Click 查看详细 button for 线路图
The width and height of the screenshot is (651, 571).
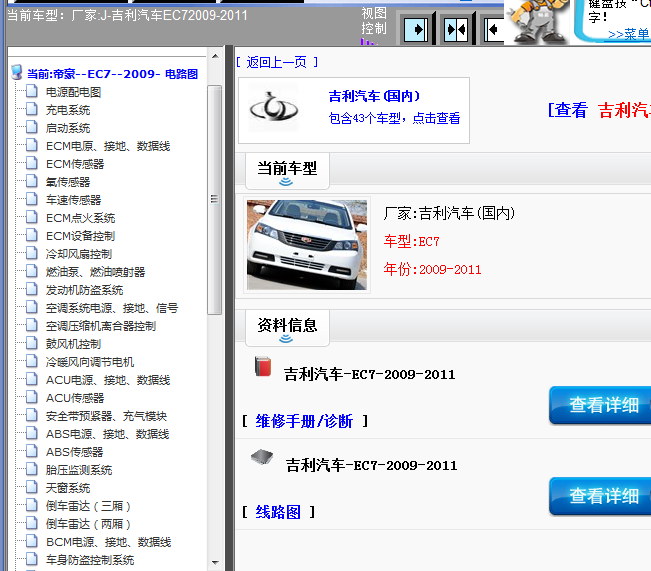point(600,496)
